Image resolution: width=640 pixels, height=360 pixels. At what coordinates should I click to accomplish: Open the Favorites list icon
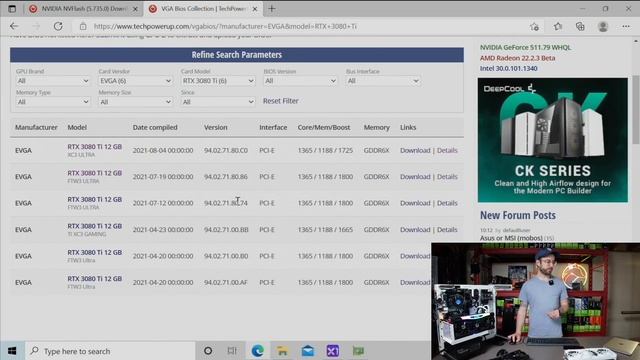click(558, 27)
